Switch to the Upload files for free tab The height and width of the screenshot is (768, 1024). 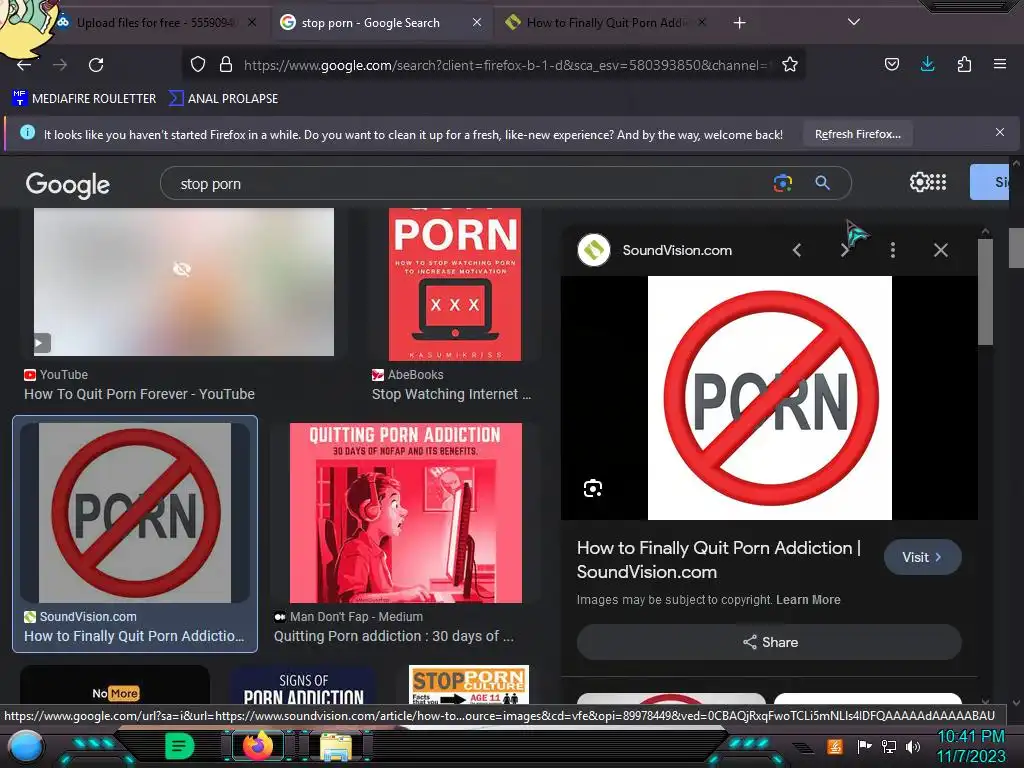[157, 23]
